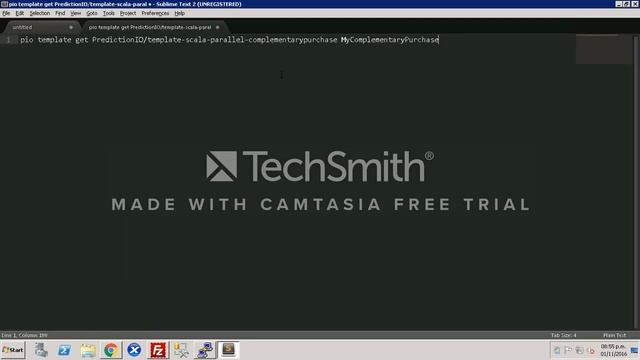Screen dimensions: 640x360
Task: Click the vertical scrollbar of the editor
Action: [636, 182]
